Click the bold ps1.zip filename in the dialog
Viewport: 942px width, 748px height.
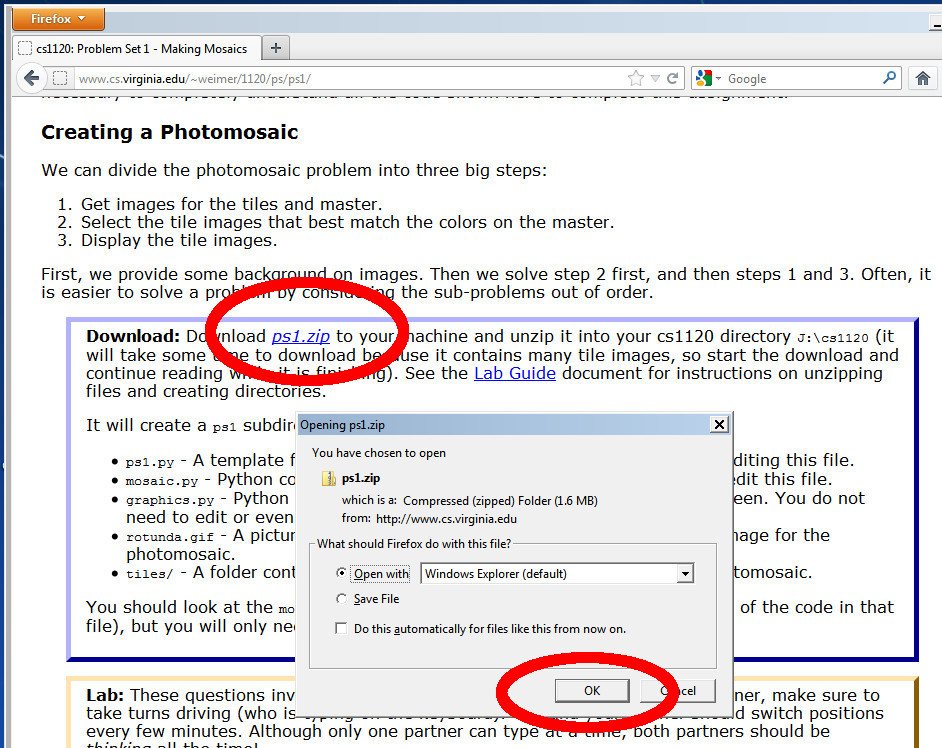360,478
